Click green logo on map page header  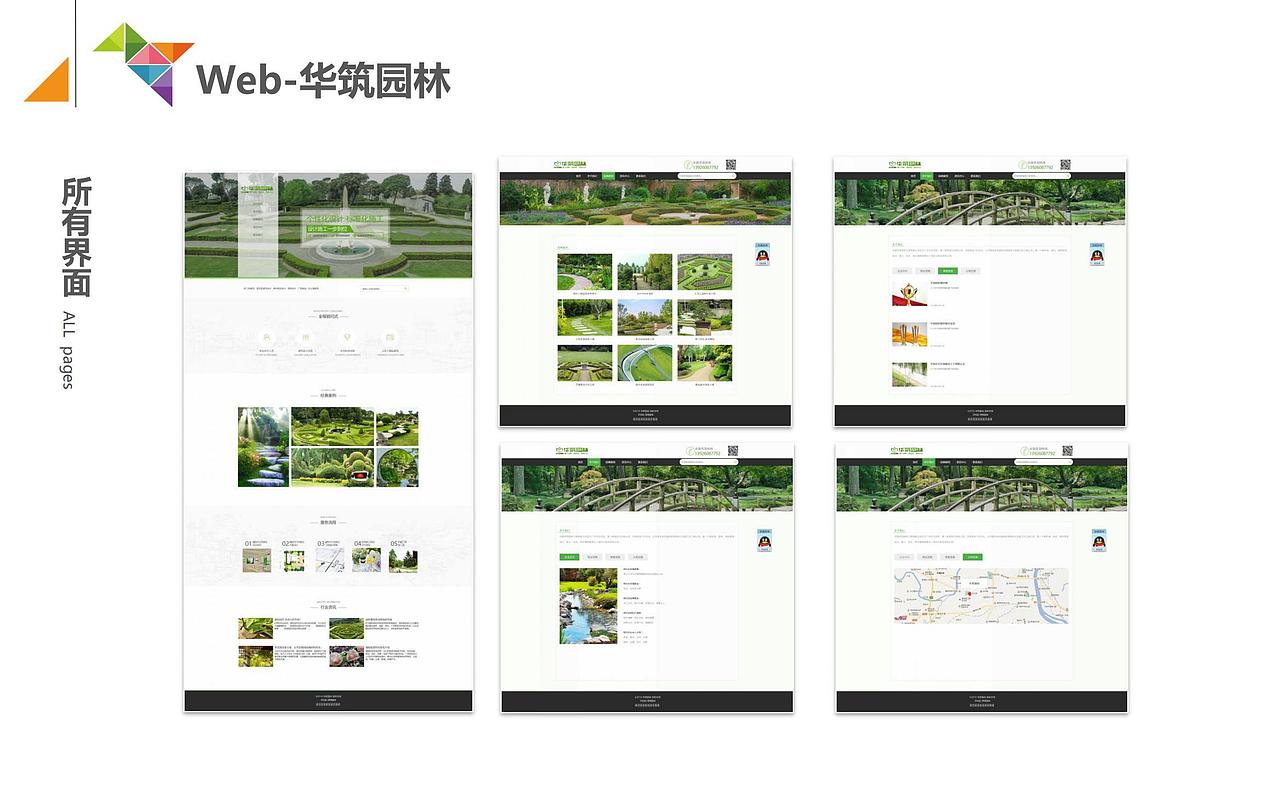(906, 451)
